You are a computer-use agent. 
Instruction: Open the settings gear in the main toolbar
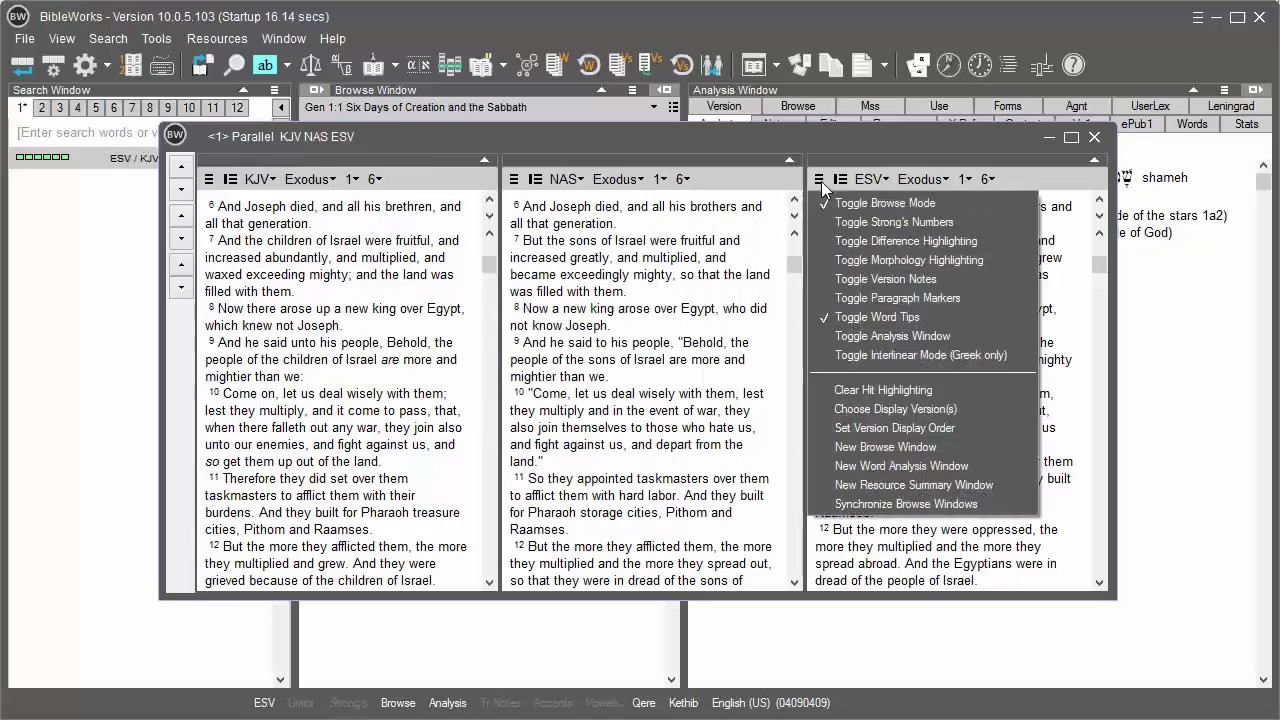(x=85, y=65)
